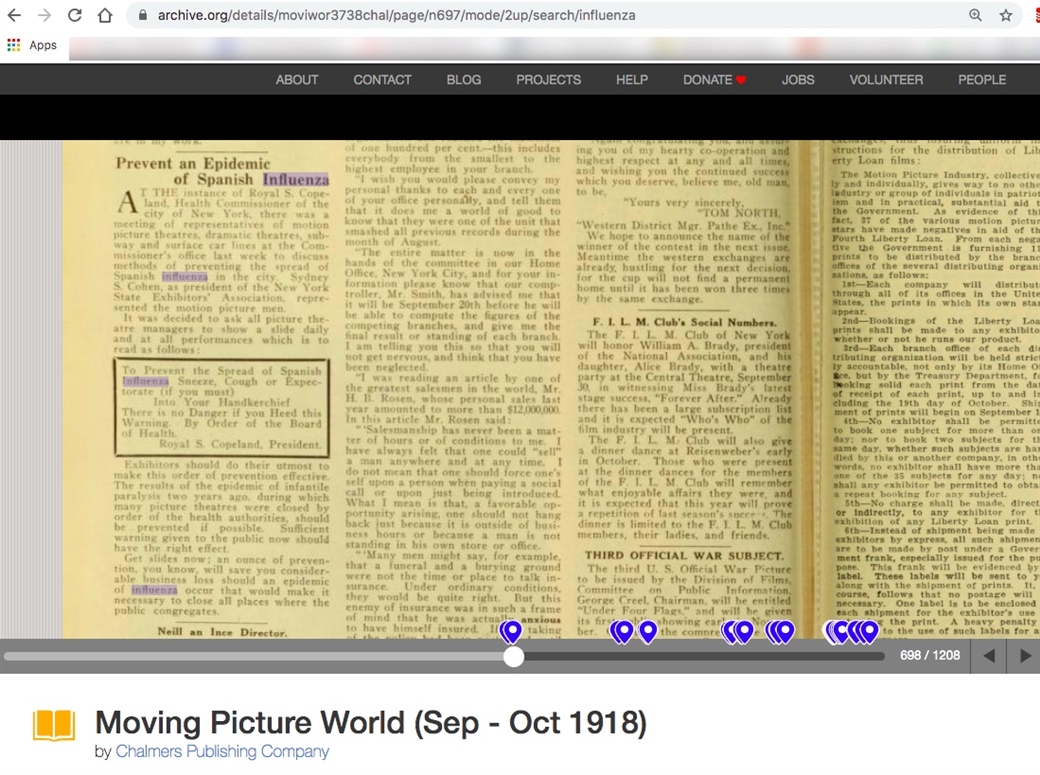This screenshot has width=1040, height=775.
Task: Click the browser forward arrow
Action: coord(44,15)
